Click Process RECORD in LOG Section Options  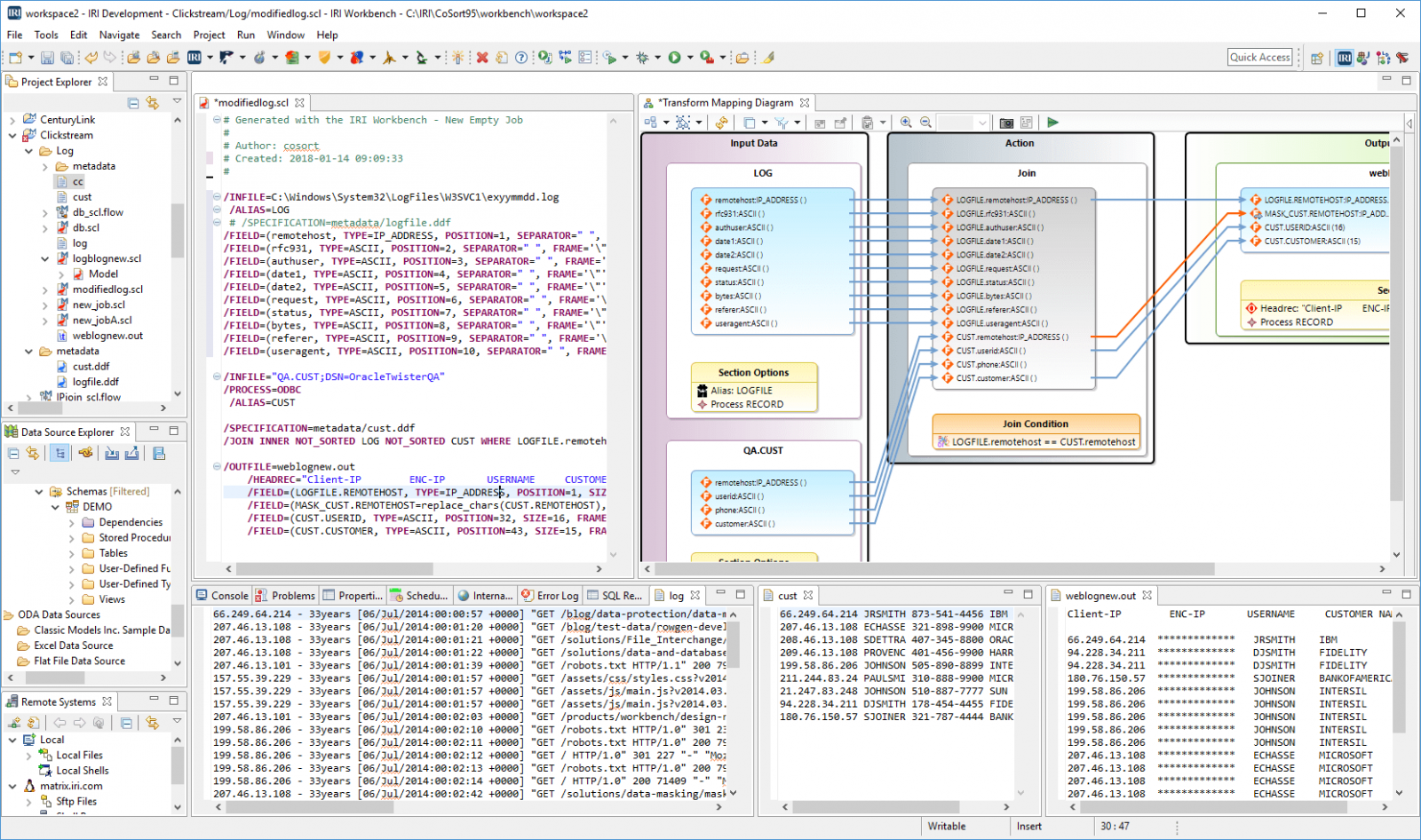click(x=747, y=404)
